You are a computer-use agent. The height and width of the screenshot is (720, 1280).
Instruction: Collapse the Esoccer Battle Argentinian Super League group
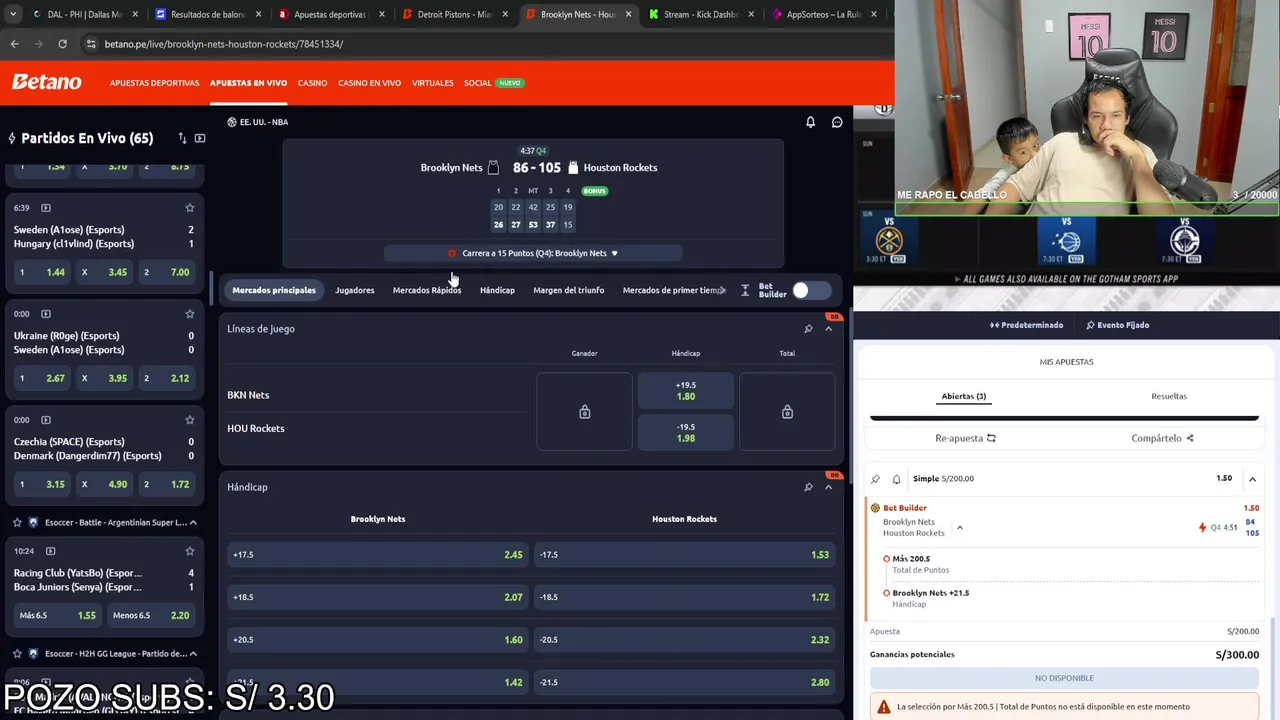point(193,522)
